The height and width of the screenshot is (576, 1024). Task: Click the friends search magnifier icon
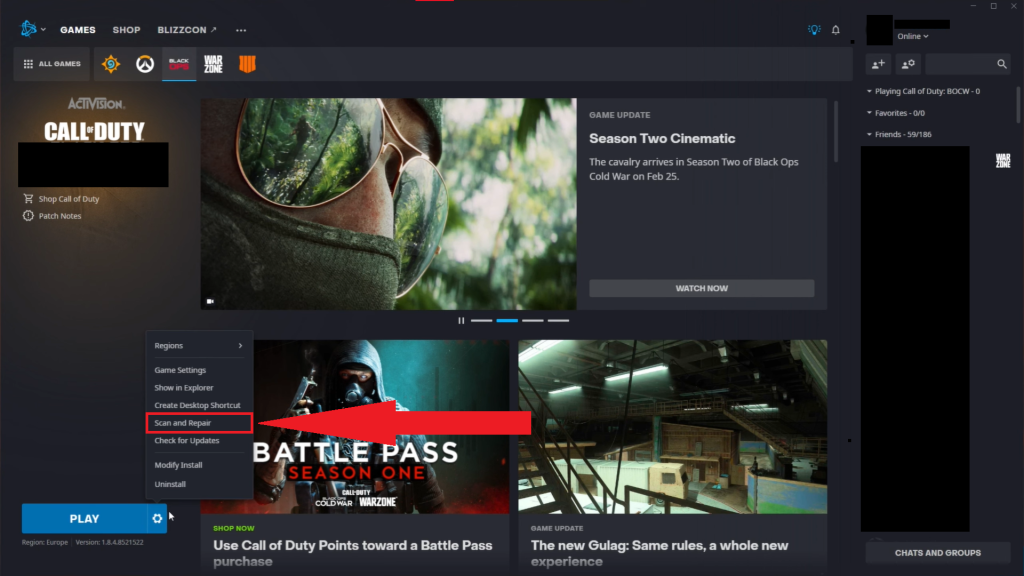(1002, 64)
